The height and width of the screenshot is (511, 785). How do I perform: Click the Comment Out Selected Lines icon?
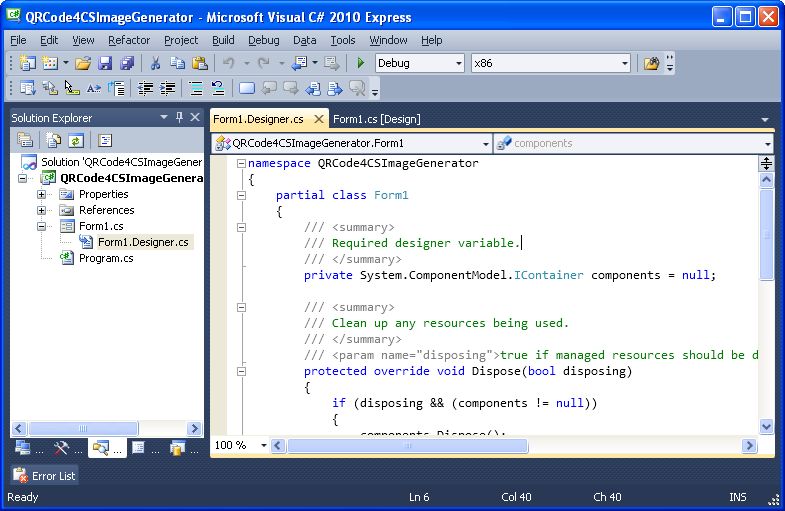pyautogui.click(x=196, y=89)
